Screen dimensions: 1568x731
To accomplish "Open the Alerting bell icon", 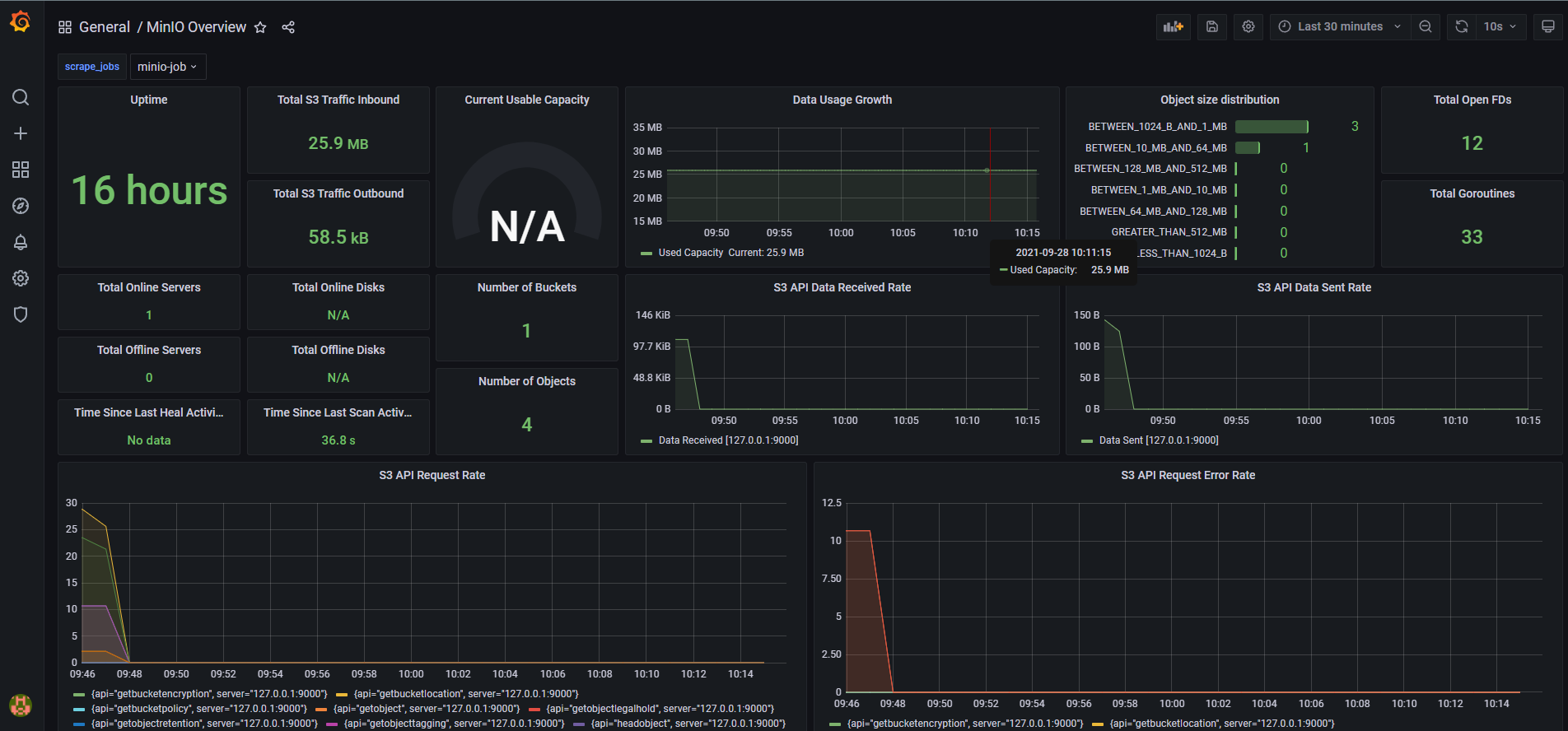I will point(21,242).
